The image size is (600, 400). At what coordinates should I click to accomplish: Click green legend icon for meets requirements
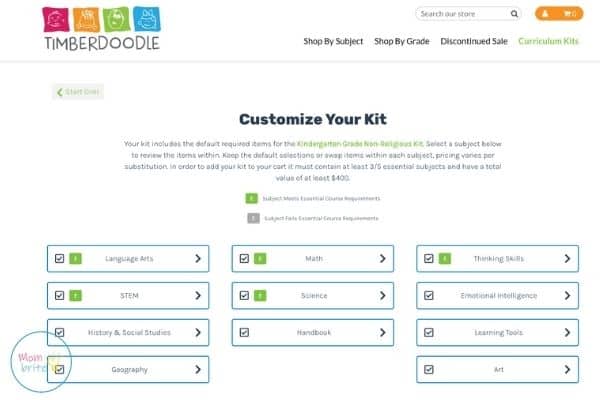[251, 198]
